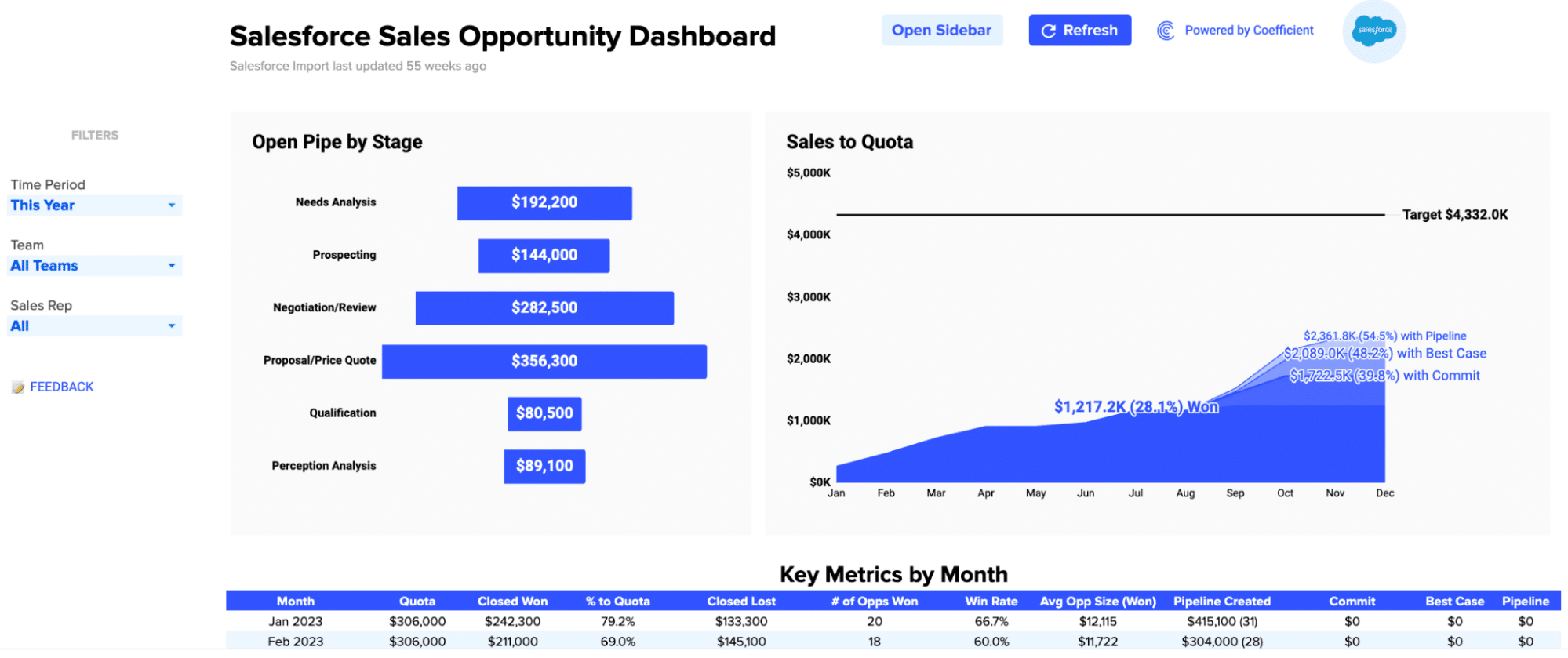The width and height of the screenshot is (1568, 658).
Task: Click the Refresh button
Action: 1079,31
